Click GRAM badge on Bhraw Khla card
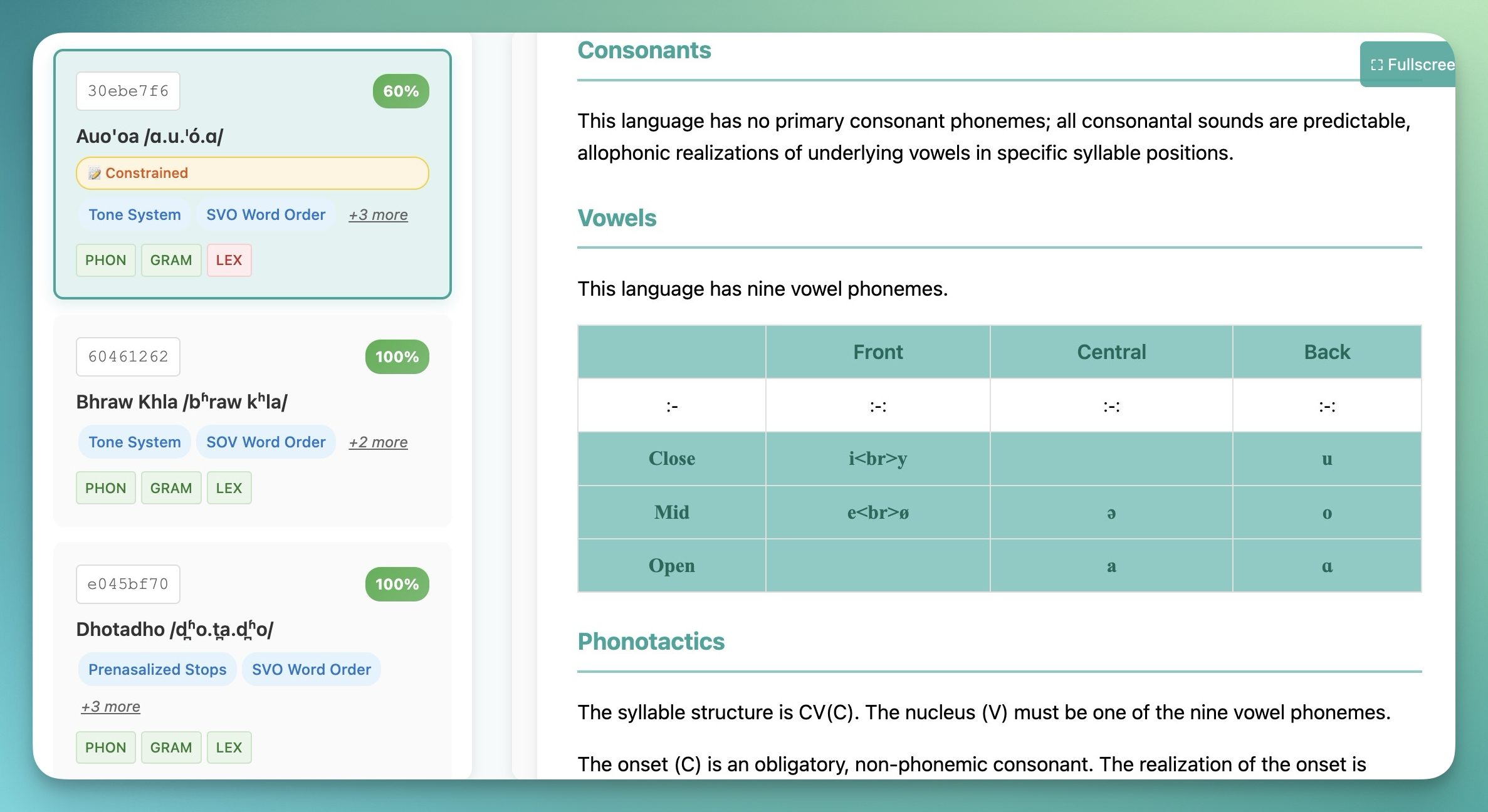This screenshot has width=1488, height=812. click(171, 488)
